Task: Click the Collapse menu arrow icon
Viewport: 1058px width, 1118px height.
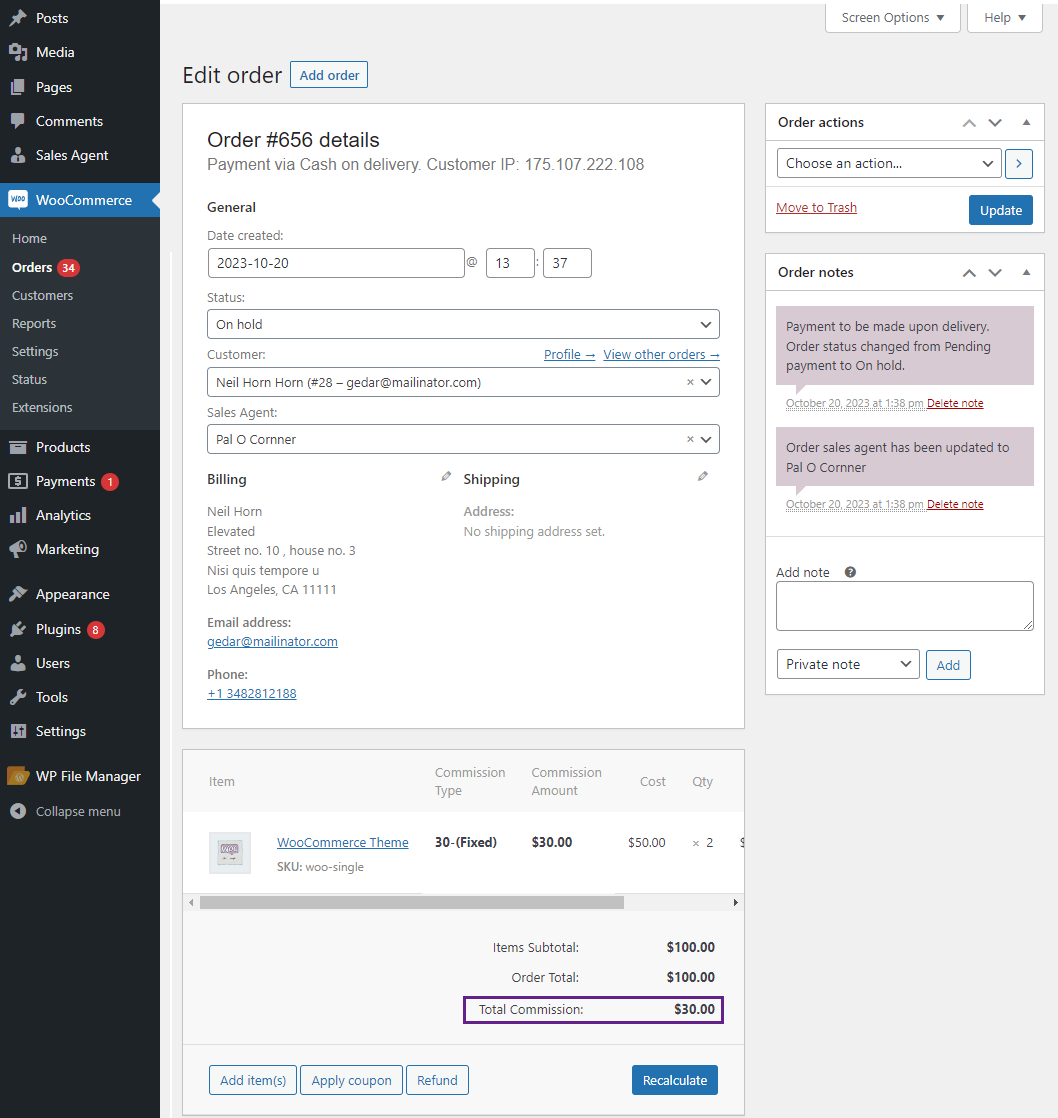Action: [18, 811]
